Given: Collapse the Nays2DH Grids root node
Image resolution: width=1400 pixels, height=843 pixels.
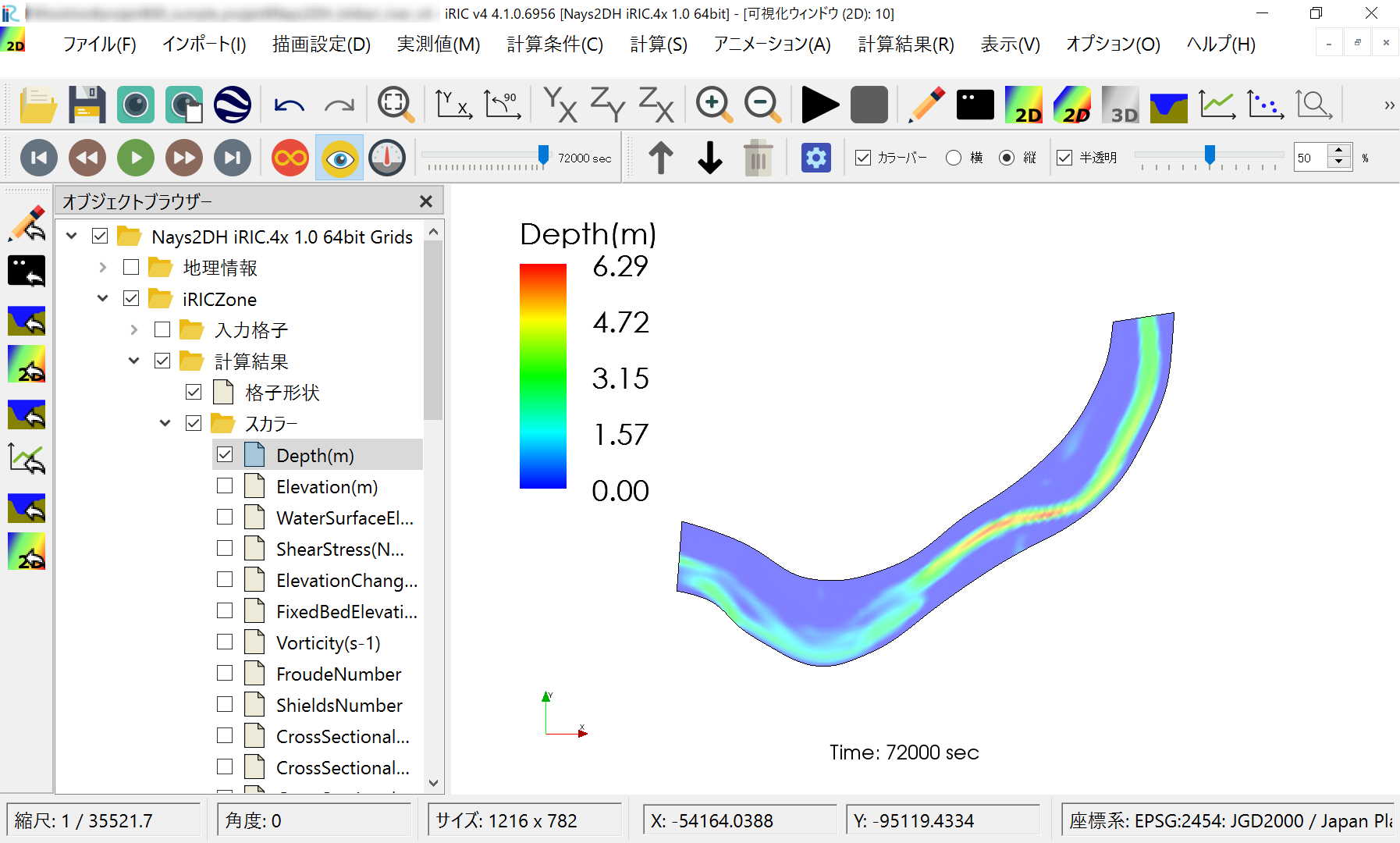Looking at the screenshot, I should (x=72, y=236).
